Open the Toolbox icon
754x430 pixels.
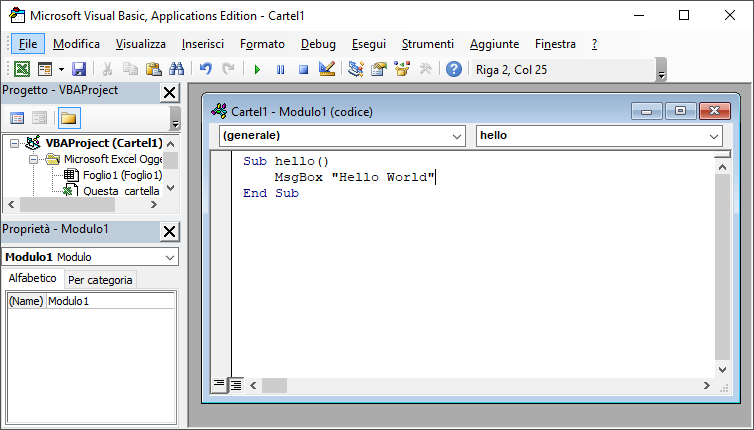pos(425,69)
